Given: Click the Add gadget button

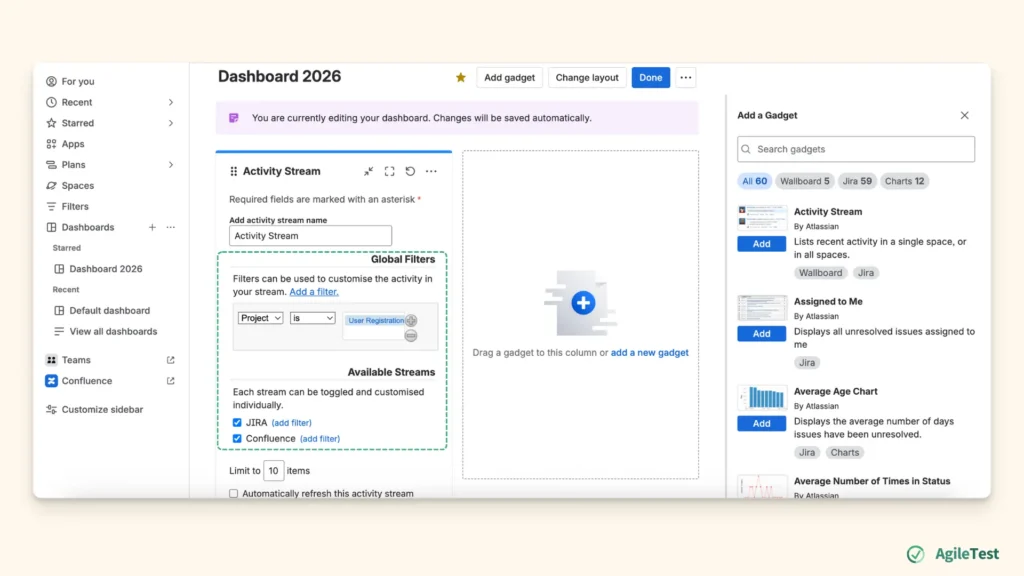Looking at the screenshot, I should pos(509,78).
